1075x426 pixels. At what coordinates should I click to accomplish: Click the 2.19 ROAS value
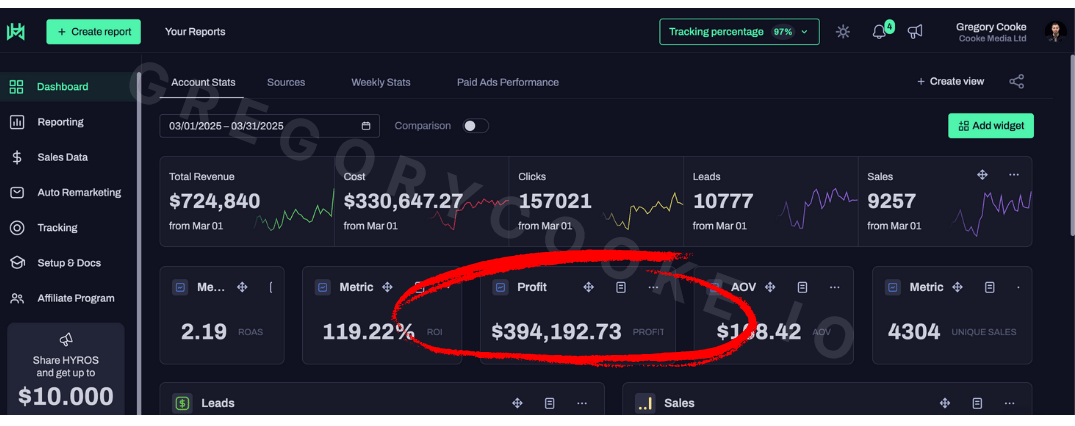[204, 332]
